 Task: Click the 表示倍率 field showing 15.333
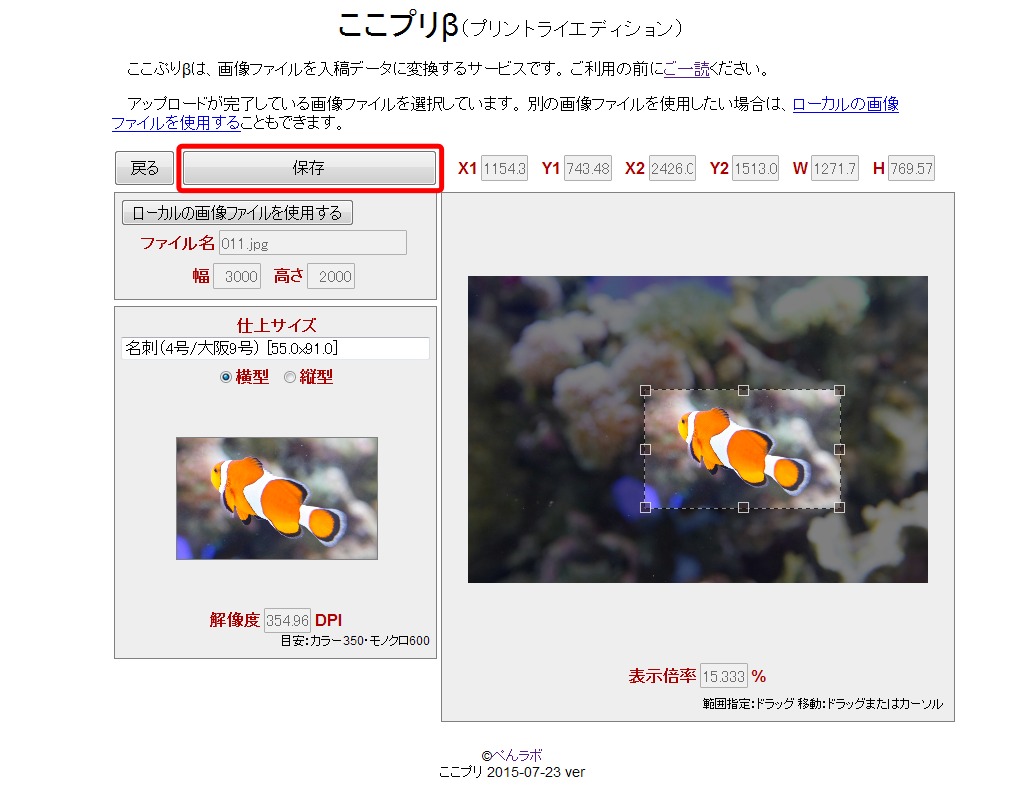pyautogui.click(x=724, y=677)
